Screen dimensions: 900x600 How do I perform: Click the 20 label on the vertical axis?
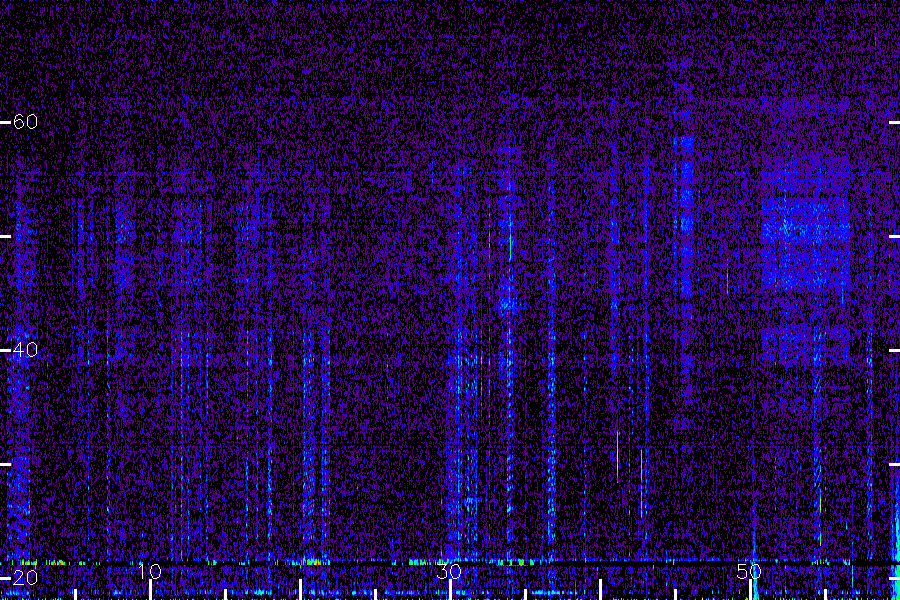(x=25, y=578)
